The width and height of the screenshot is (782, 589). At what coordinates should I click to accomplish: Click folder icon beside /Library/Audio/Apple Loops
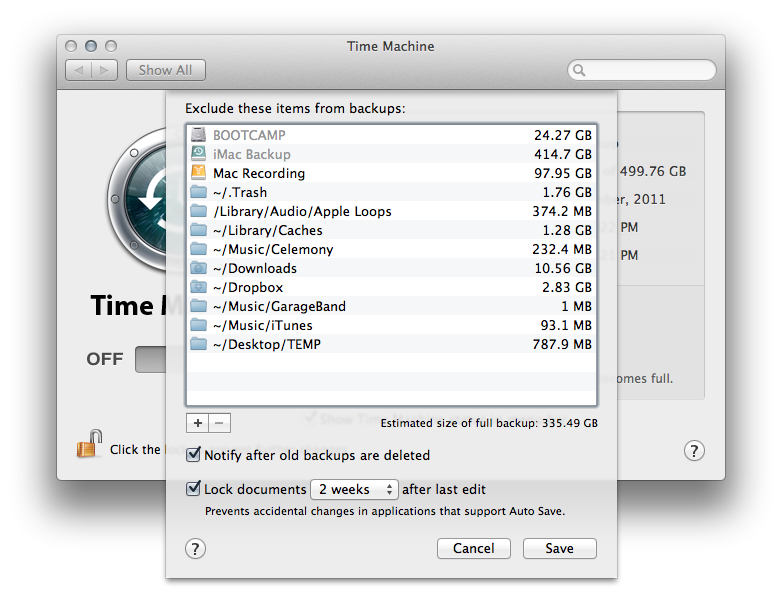pyautogui.click(x=198, y=211)
